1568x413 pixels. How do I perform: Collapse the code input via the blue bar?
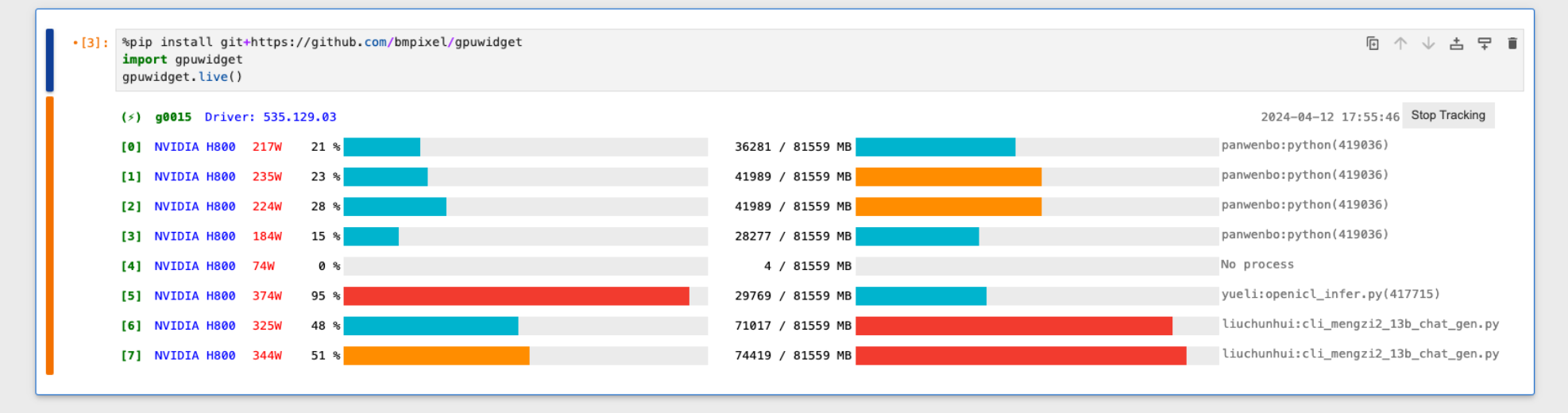[x=49, y=60]
